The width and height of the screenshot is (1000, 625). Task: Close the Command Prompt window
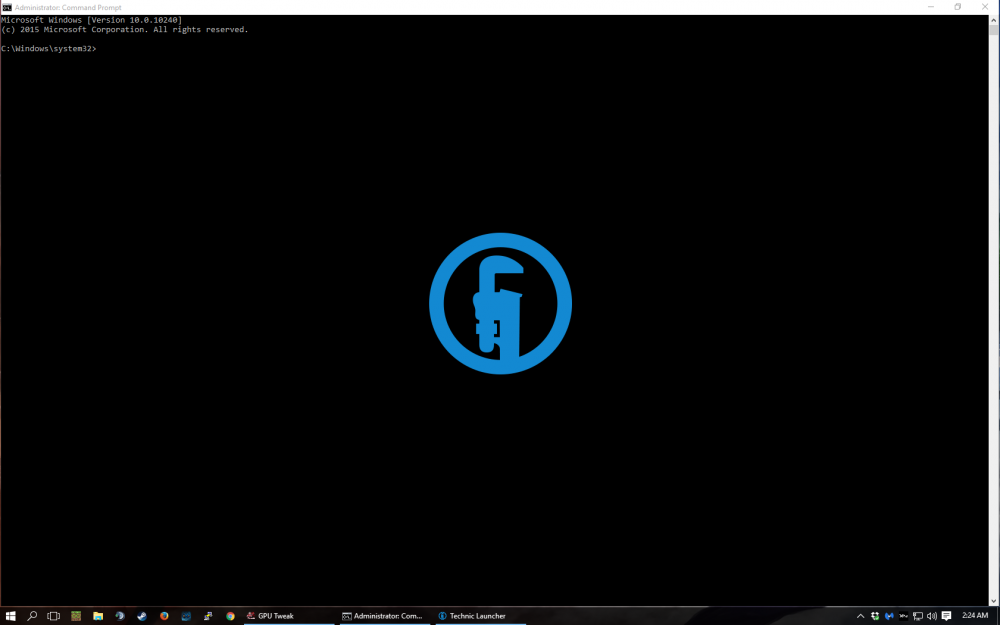[985, 7]
